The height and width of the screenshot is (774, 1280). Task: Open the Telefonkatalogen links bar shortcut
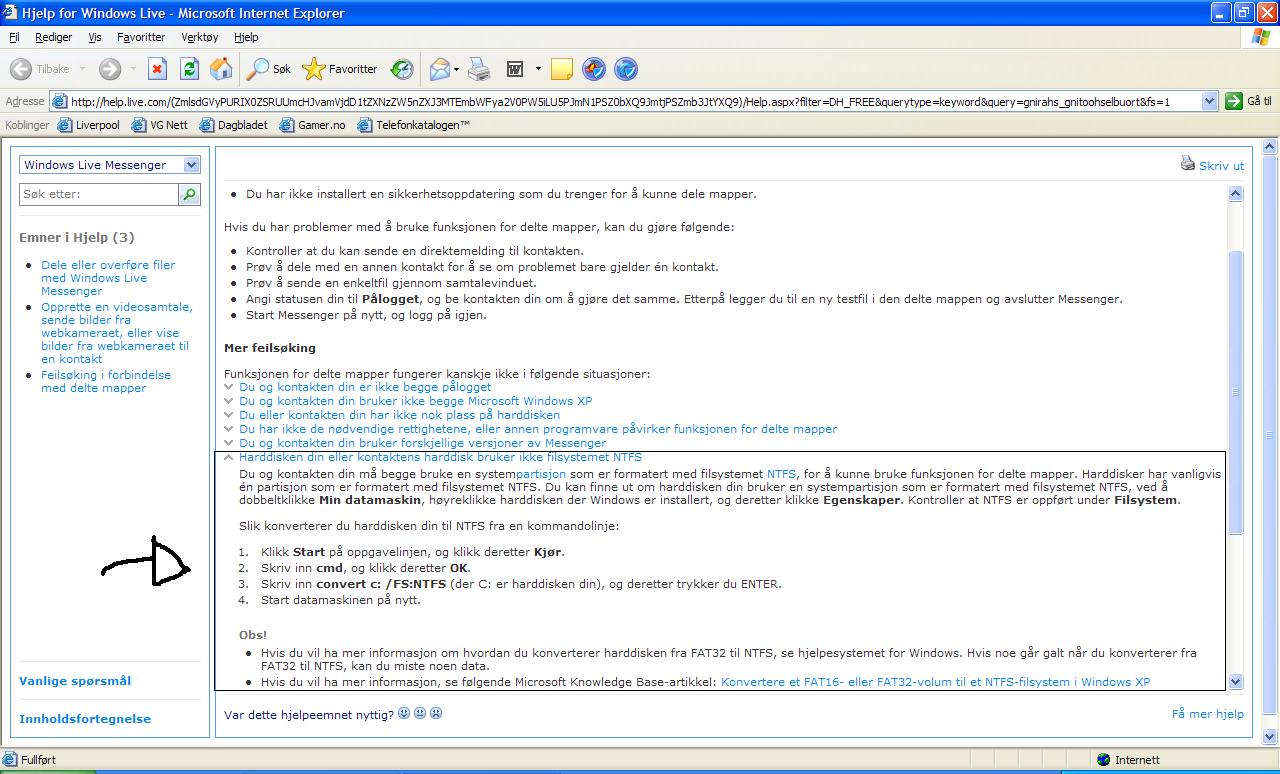[x=414, y=125]
